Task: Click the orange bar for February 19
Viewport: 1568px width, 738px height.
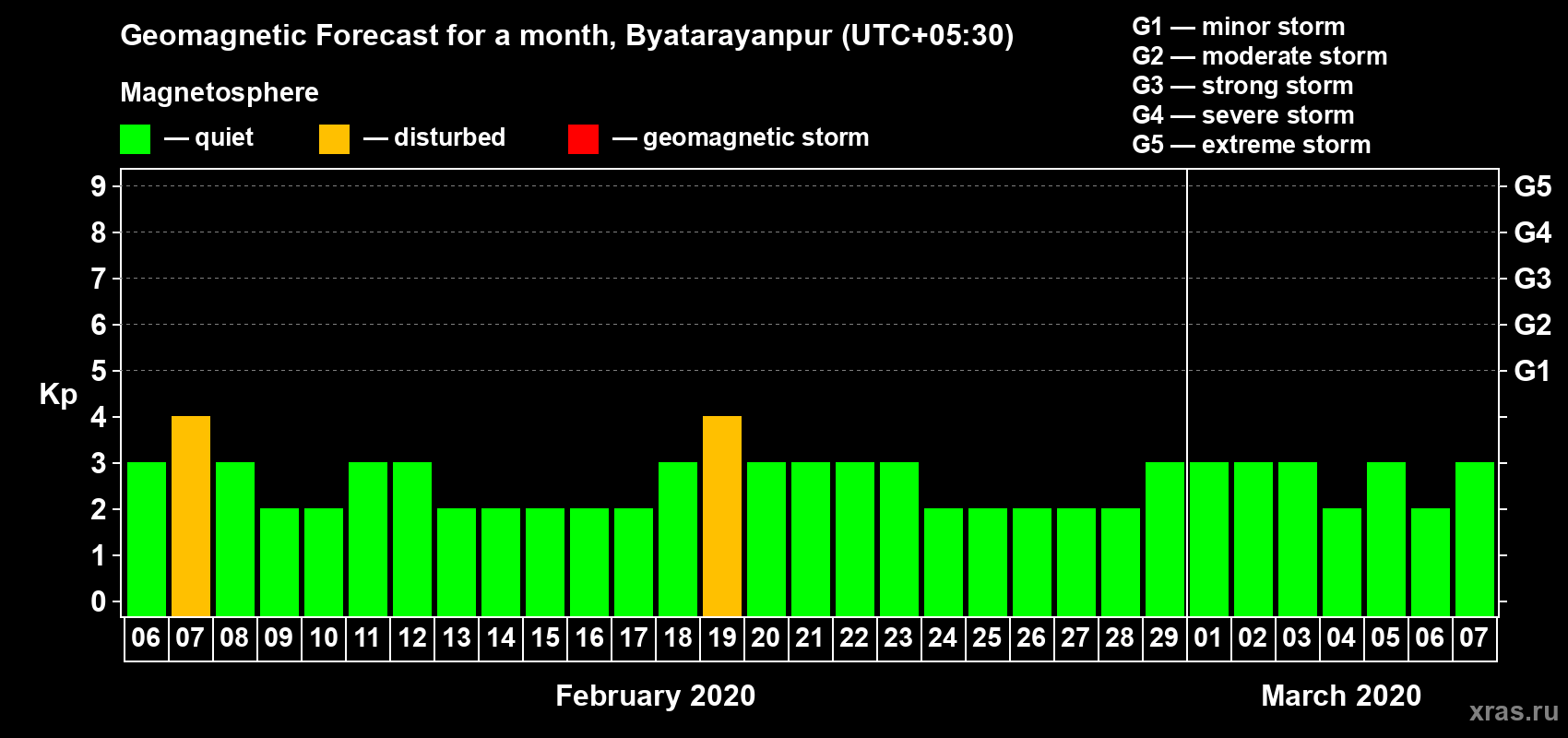Action: pyautogui.click(x=722, y=517)
